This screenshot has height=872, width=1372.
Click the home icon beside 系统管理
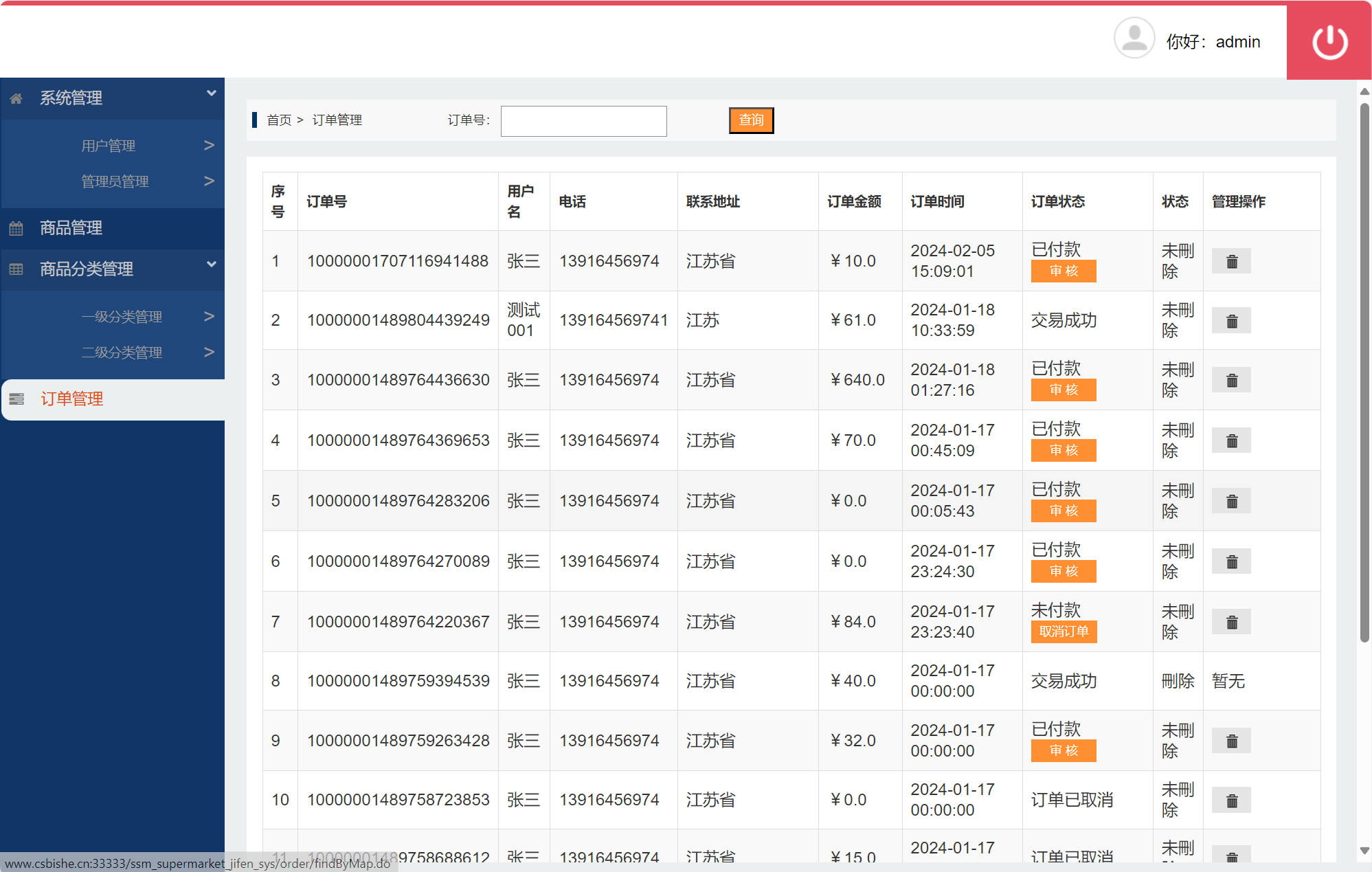pos(16,98)
